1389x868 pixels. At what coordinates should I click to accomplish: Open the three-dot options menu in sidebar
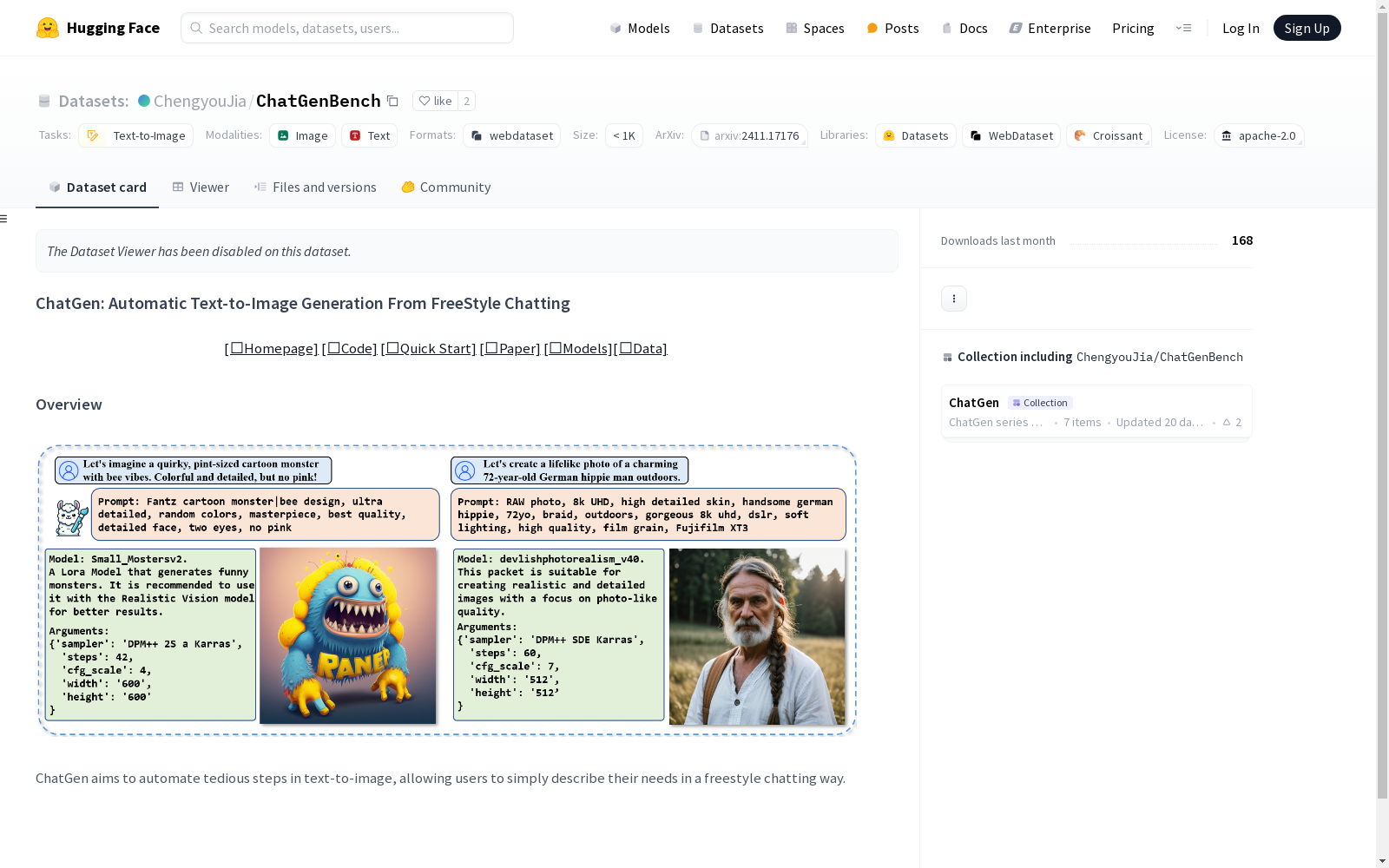tap(954, 299)
